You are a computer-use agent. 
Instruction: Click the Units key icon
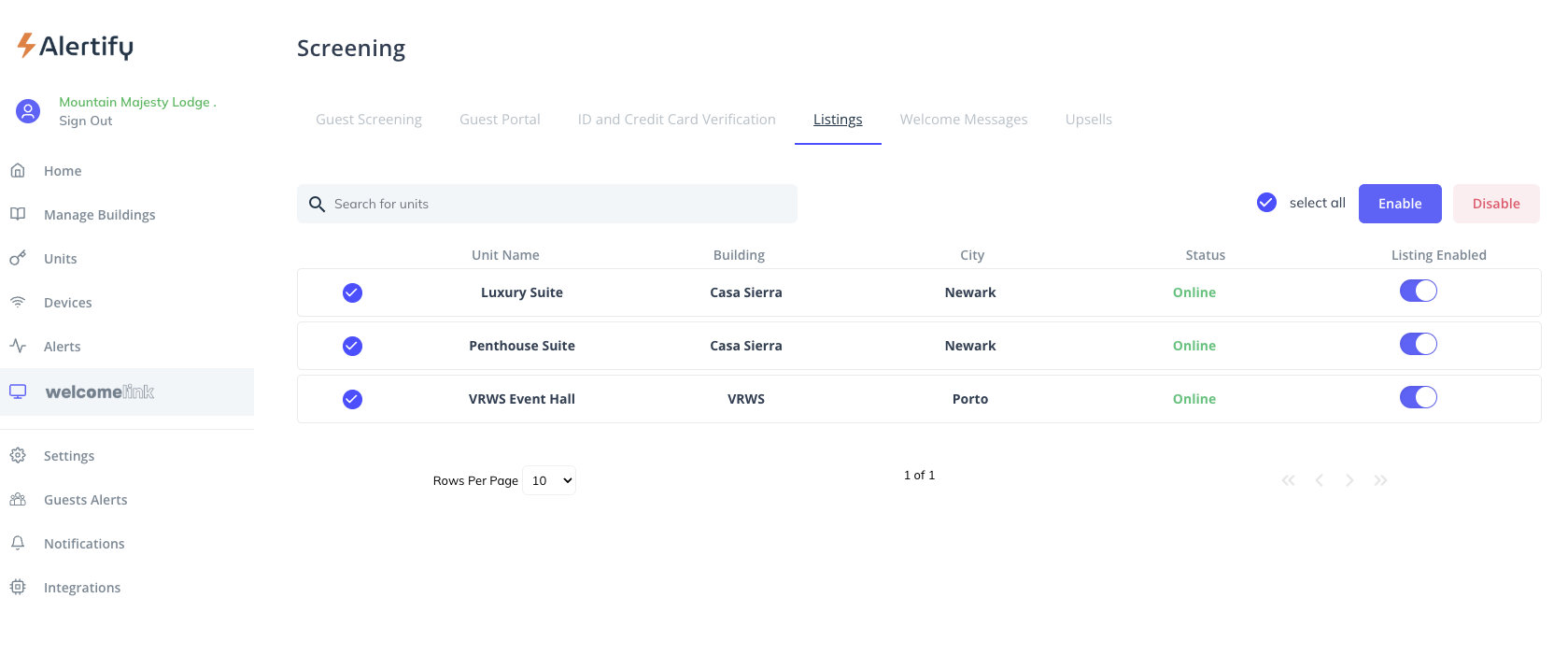[18, 258]
